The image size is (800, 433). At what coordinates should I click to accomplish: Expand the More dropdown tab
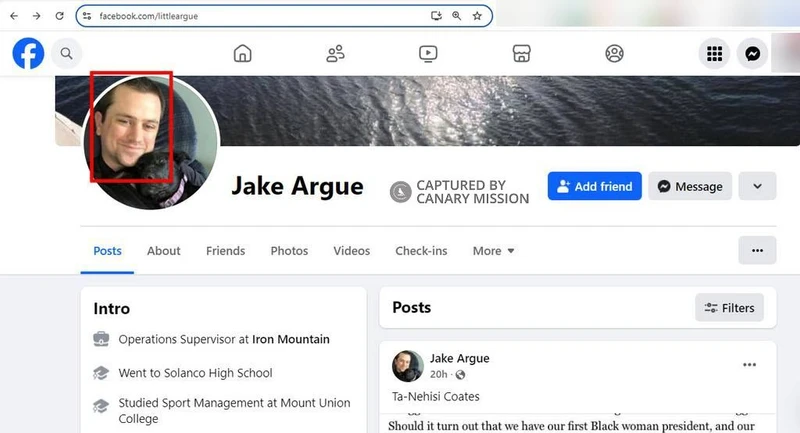click(x=493, y=251)
